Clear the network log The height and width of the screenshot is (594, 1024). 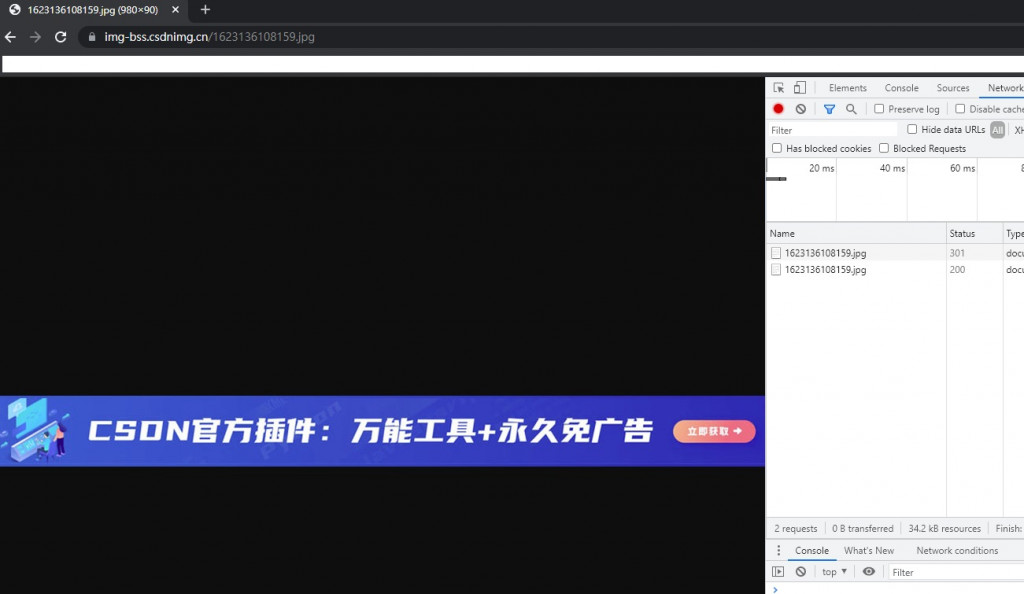(x=801, y=109)
